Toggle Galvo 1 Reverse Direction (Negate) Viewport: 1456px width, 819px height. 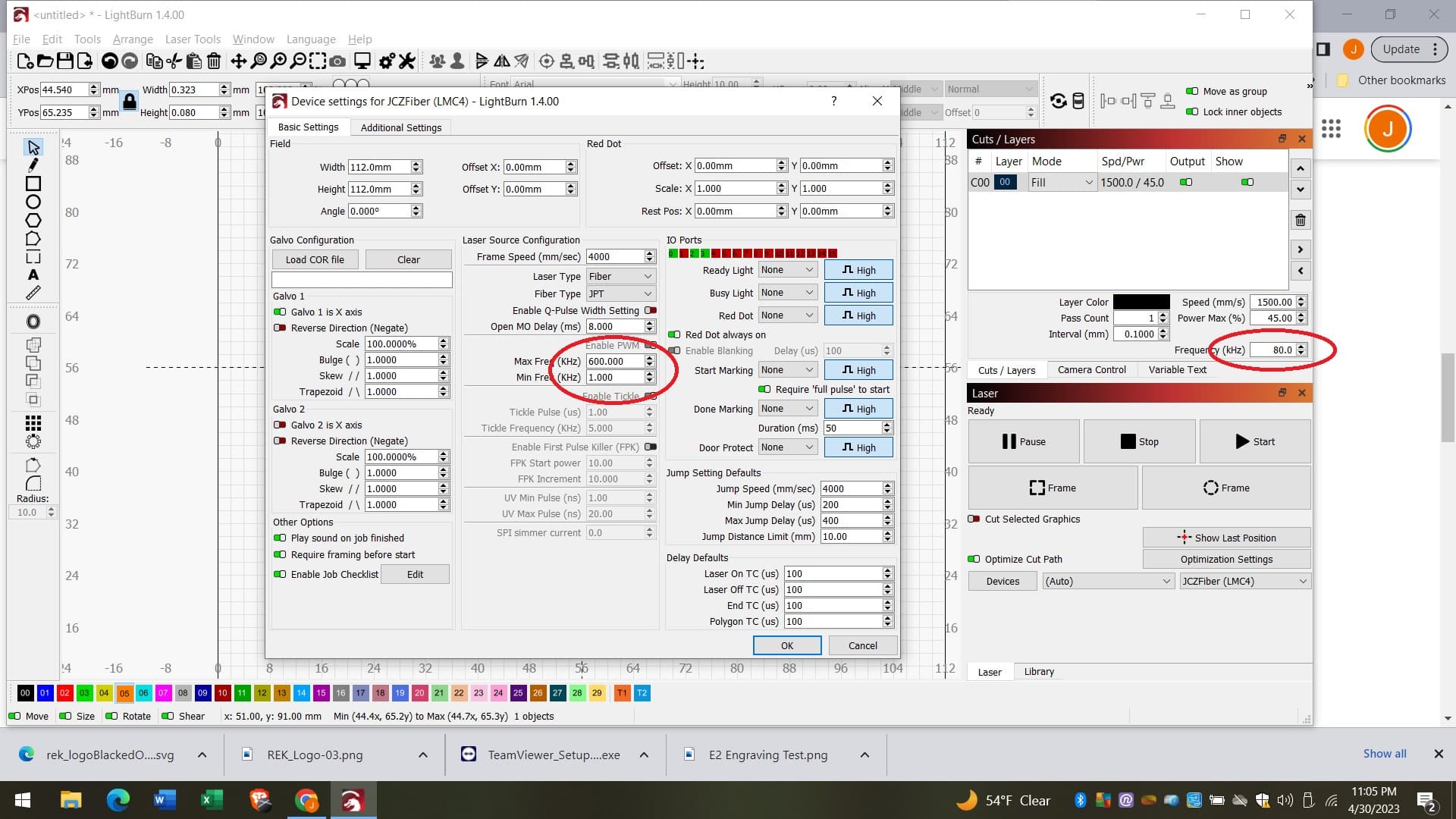(280, 328)
